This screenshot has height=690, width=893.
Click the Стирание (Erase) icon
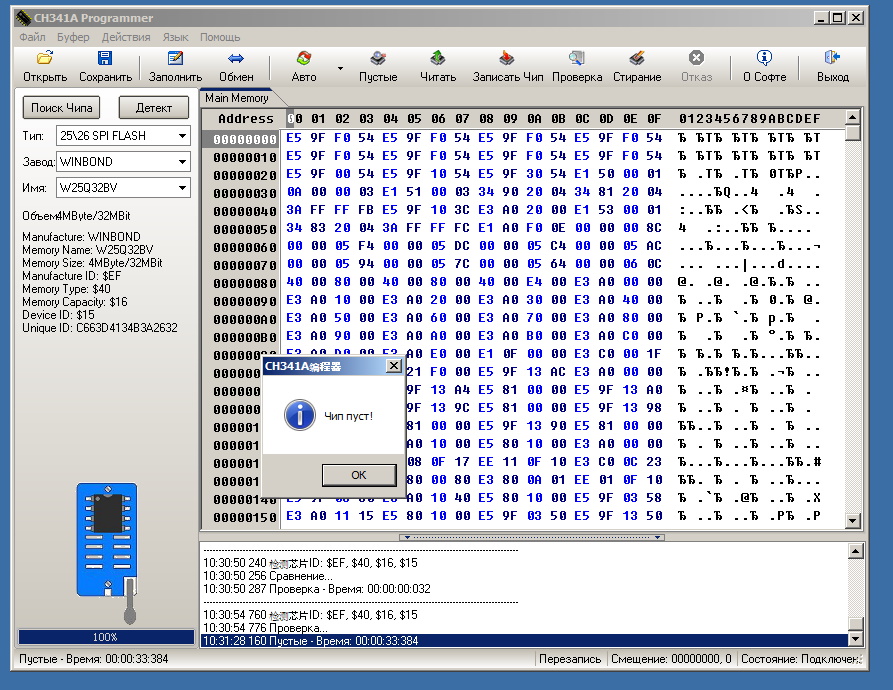pos(637,59)
